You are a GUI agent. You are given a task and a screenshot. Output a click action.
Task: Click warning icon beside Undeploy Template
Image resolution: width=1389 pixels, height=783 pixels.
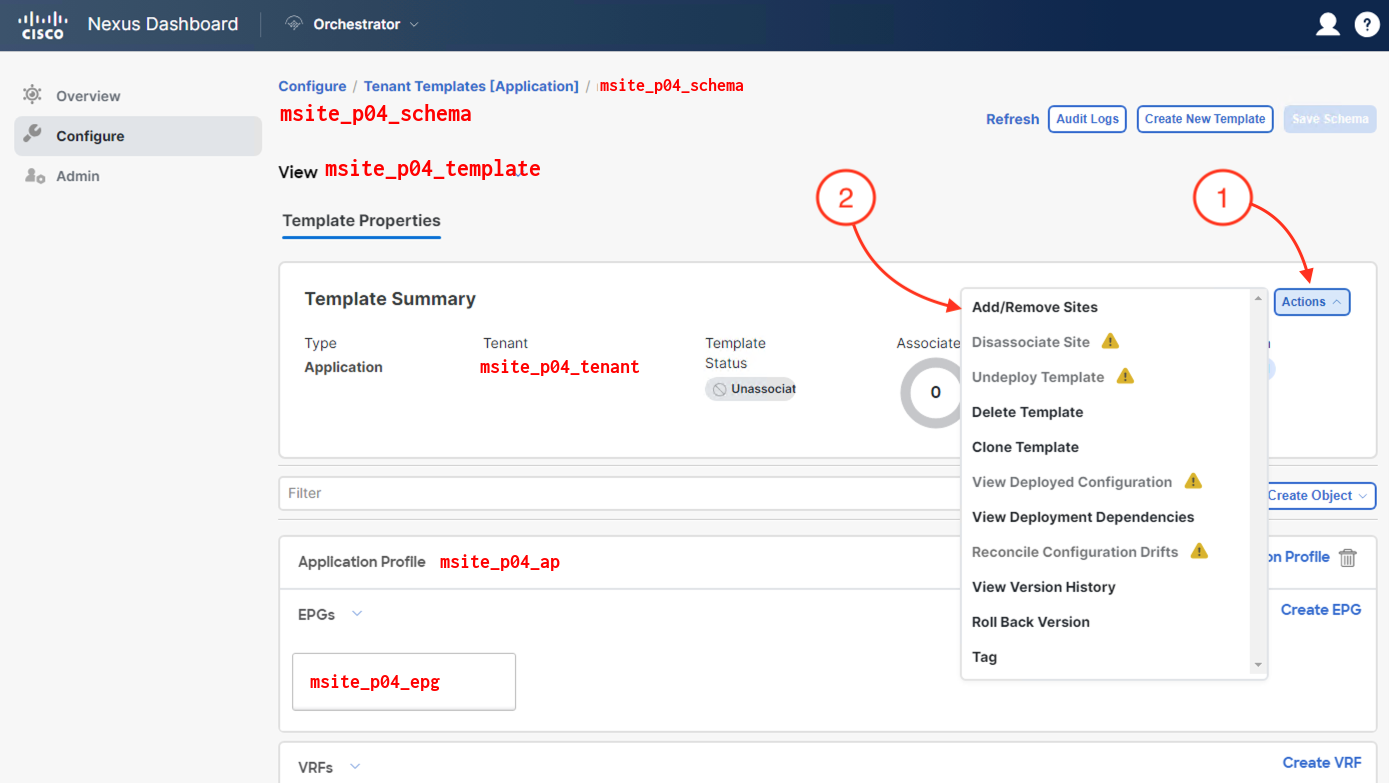[1125, 376]
